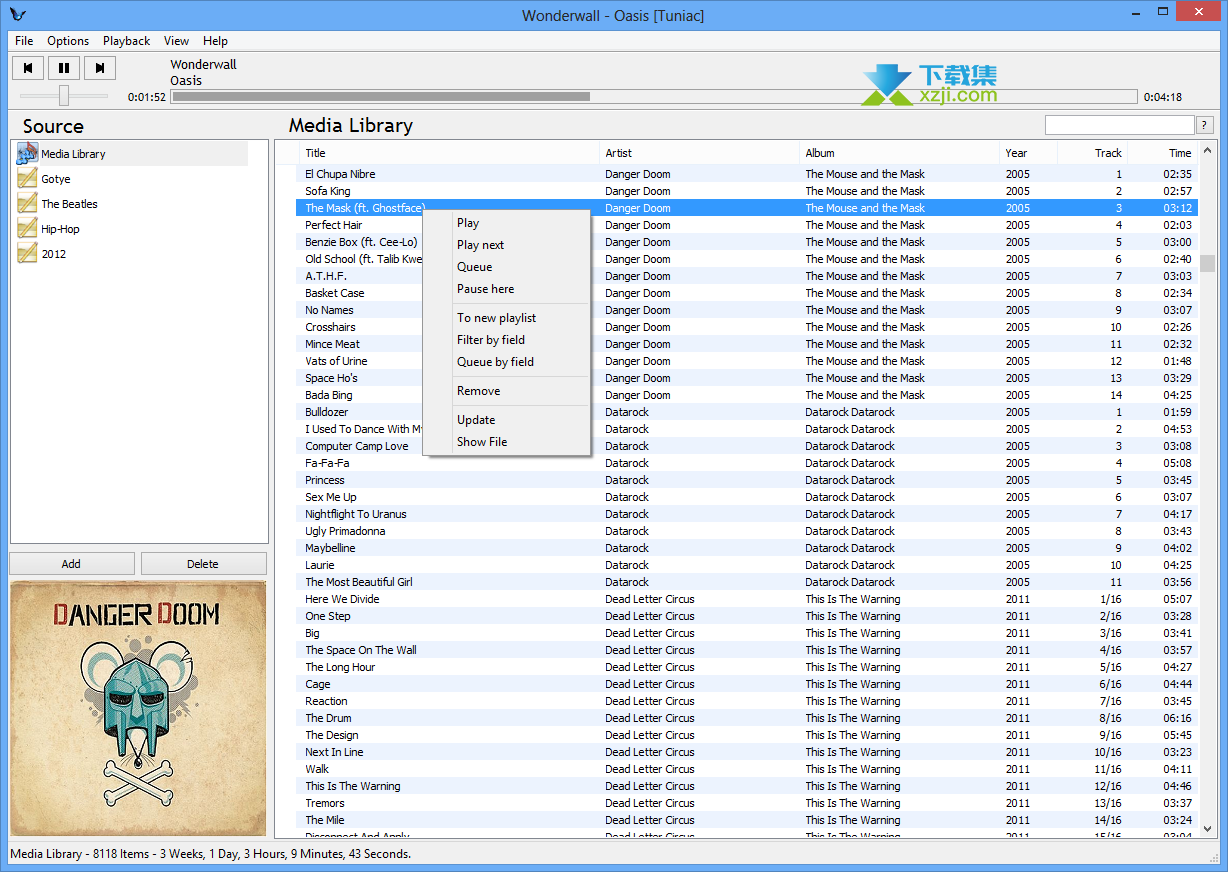Choose To new playlist option
Image resolution: width=1228 pixels, height=872 pixels.
tap(506, 318)
